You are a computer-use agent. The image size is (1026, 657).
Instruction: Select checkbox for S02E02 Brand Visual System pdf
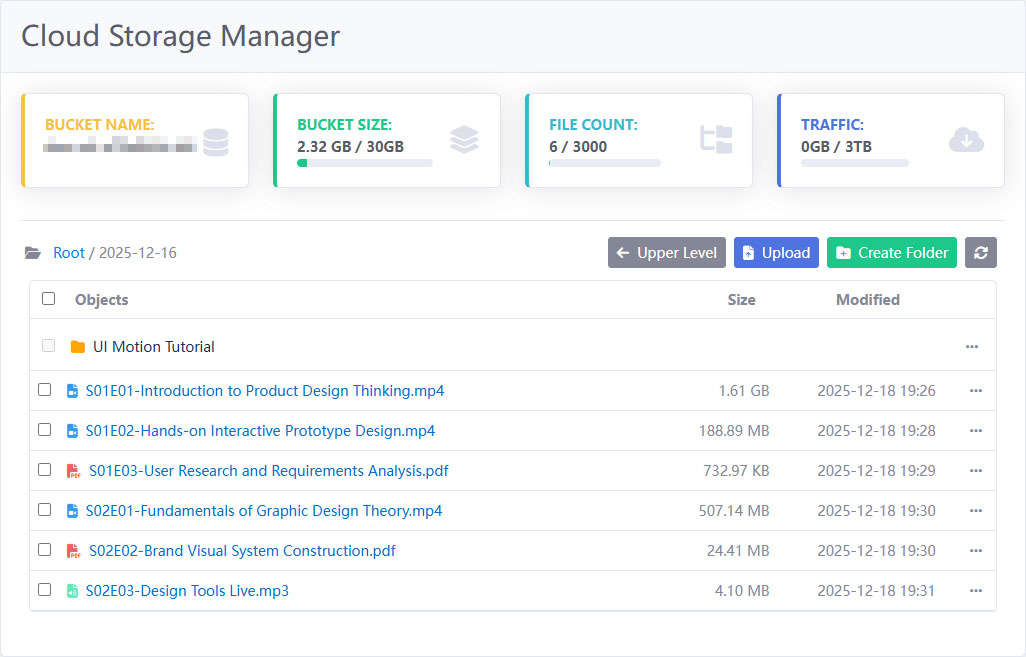tap(45, 550)
